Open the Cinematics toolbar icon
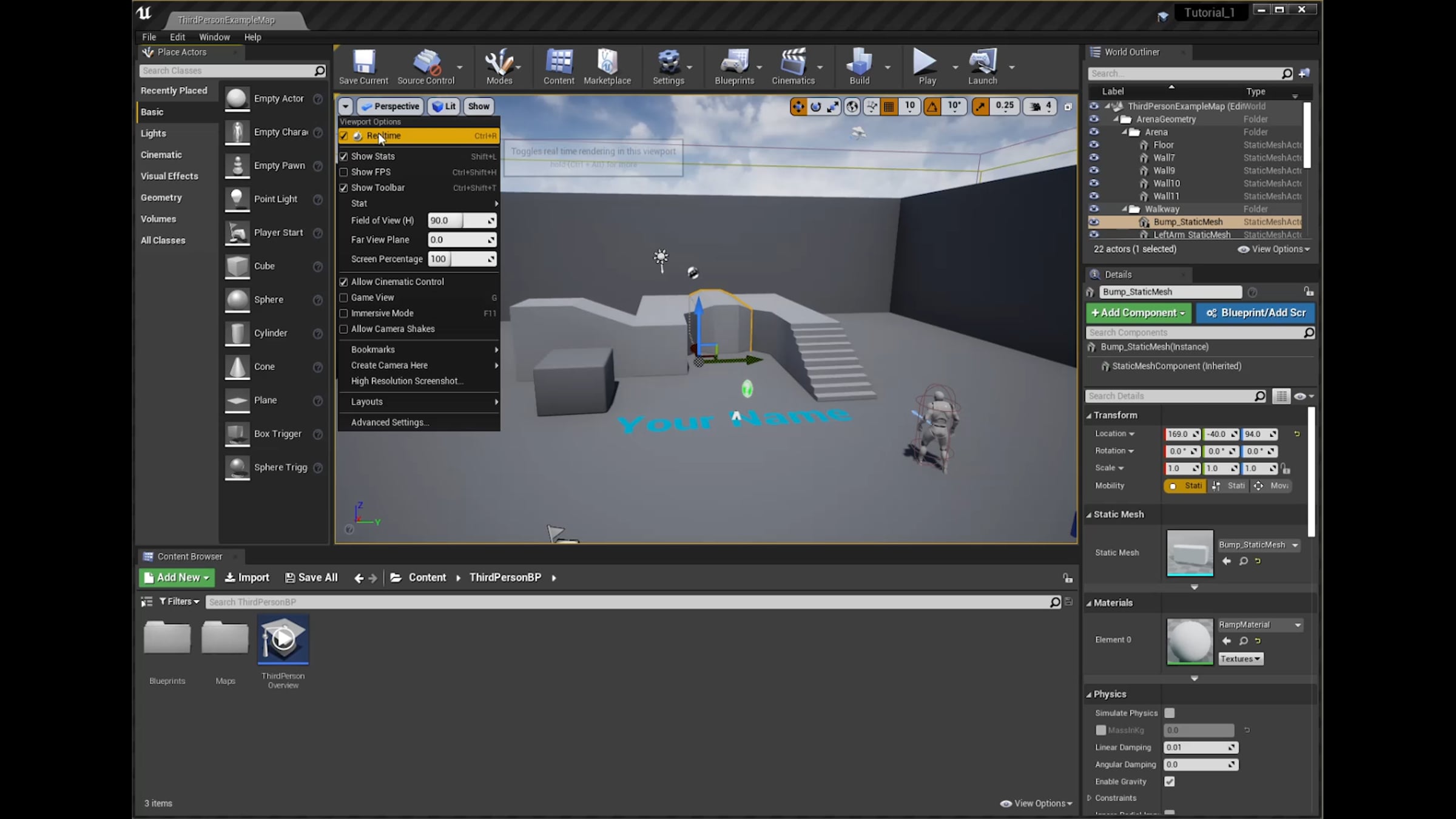 793,62
